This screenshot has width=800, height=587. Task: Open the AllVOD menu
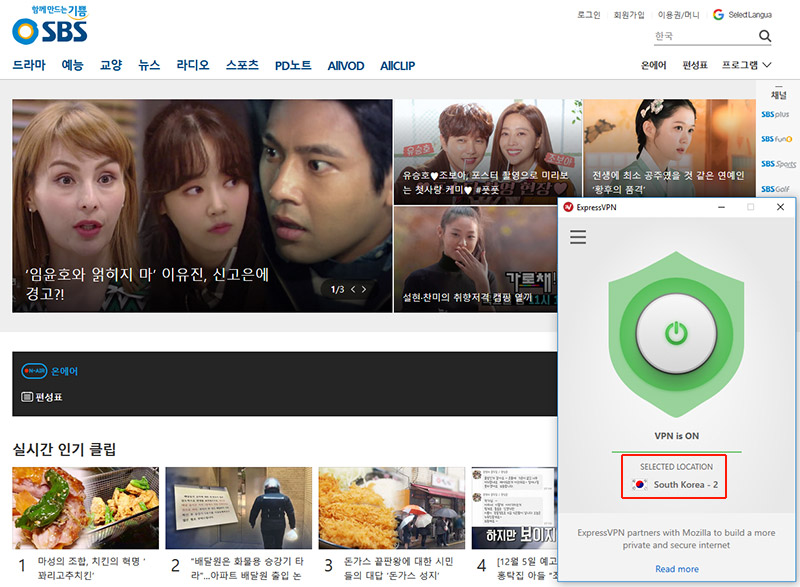346,65
